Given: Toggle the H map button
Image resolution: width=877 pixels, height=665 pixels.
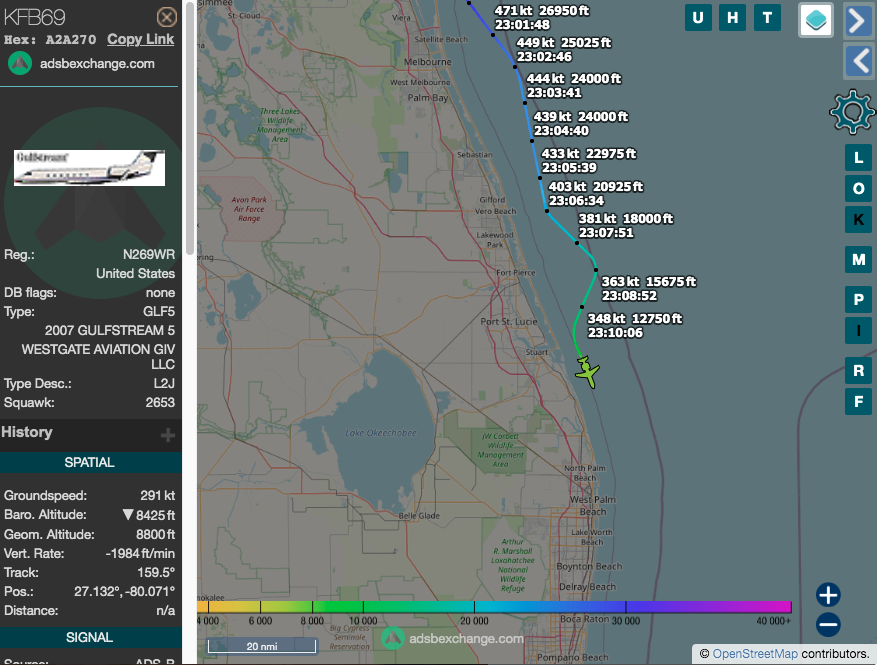Looking at the screenshot, I should 733,17.
